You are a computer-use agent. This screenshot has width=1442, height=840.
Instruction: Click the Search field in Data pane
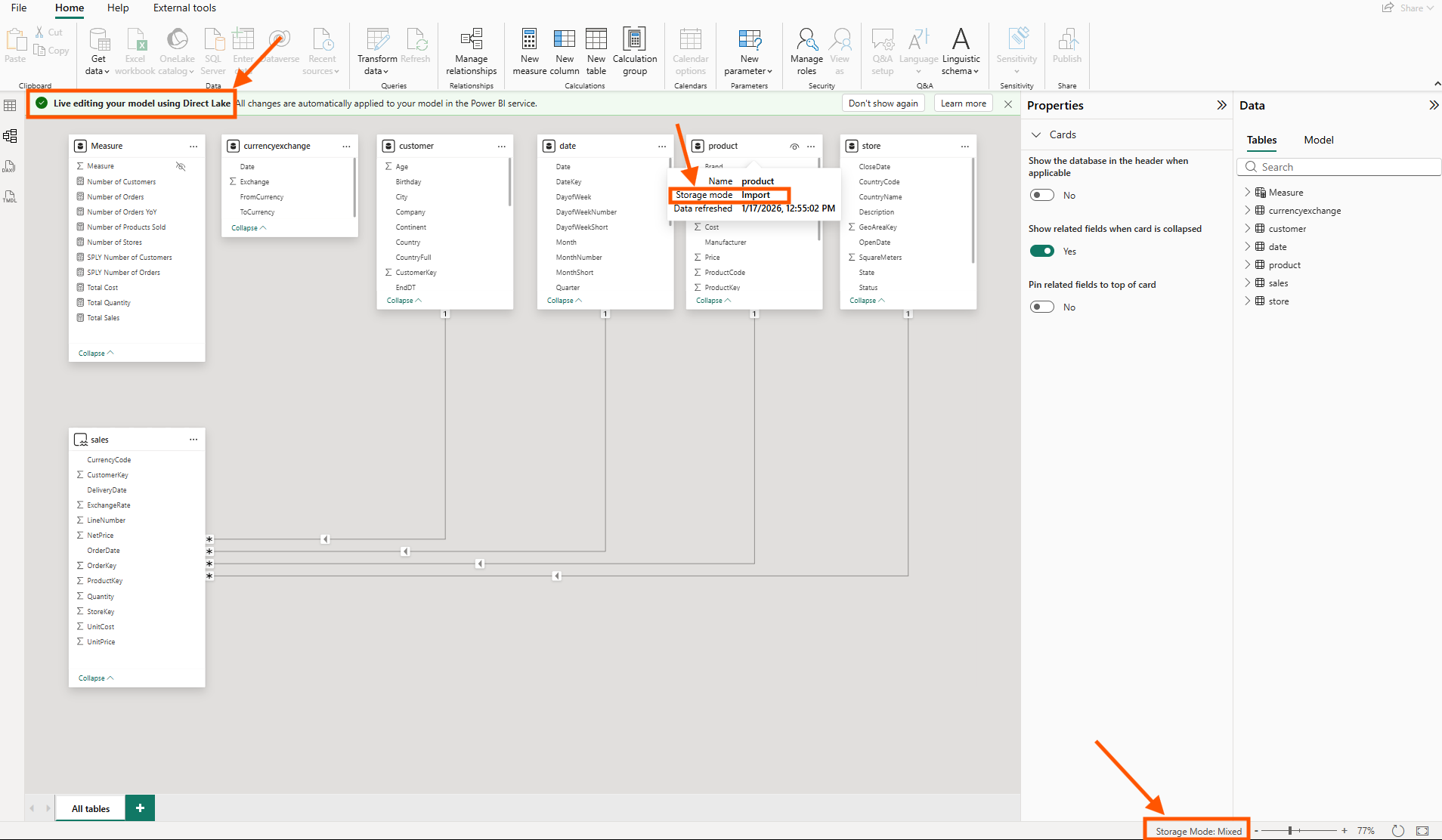tap(1338, 167)
